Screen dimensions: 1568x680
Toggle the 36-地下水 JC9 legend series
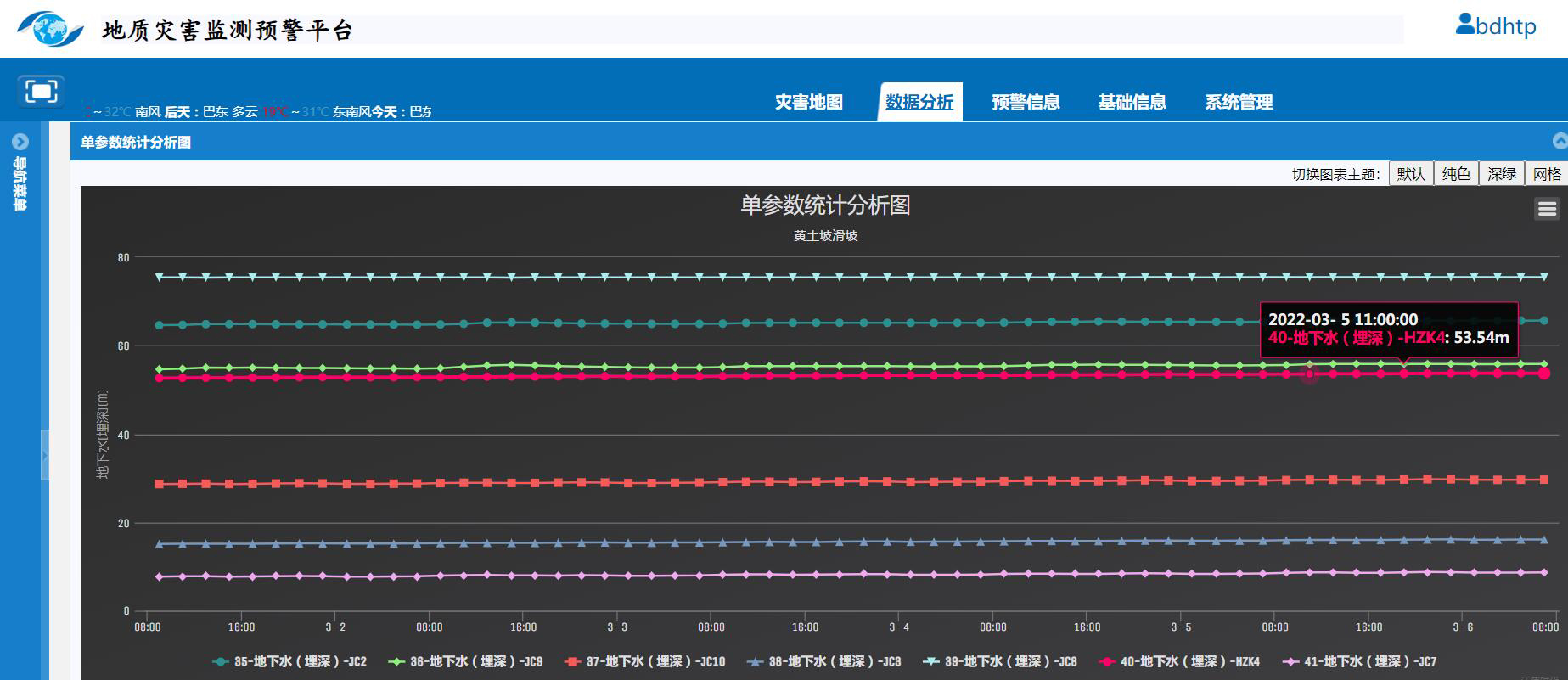465,661
